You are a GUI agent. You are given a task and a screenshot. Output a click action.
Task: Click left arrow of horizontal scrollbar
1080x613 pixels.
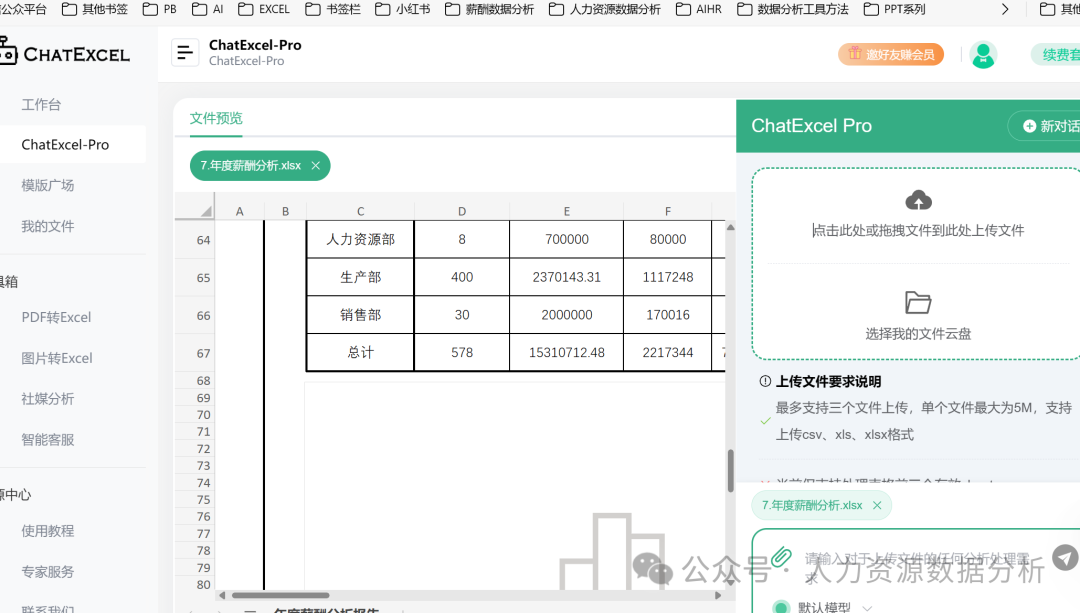pos(222,595)
